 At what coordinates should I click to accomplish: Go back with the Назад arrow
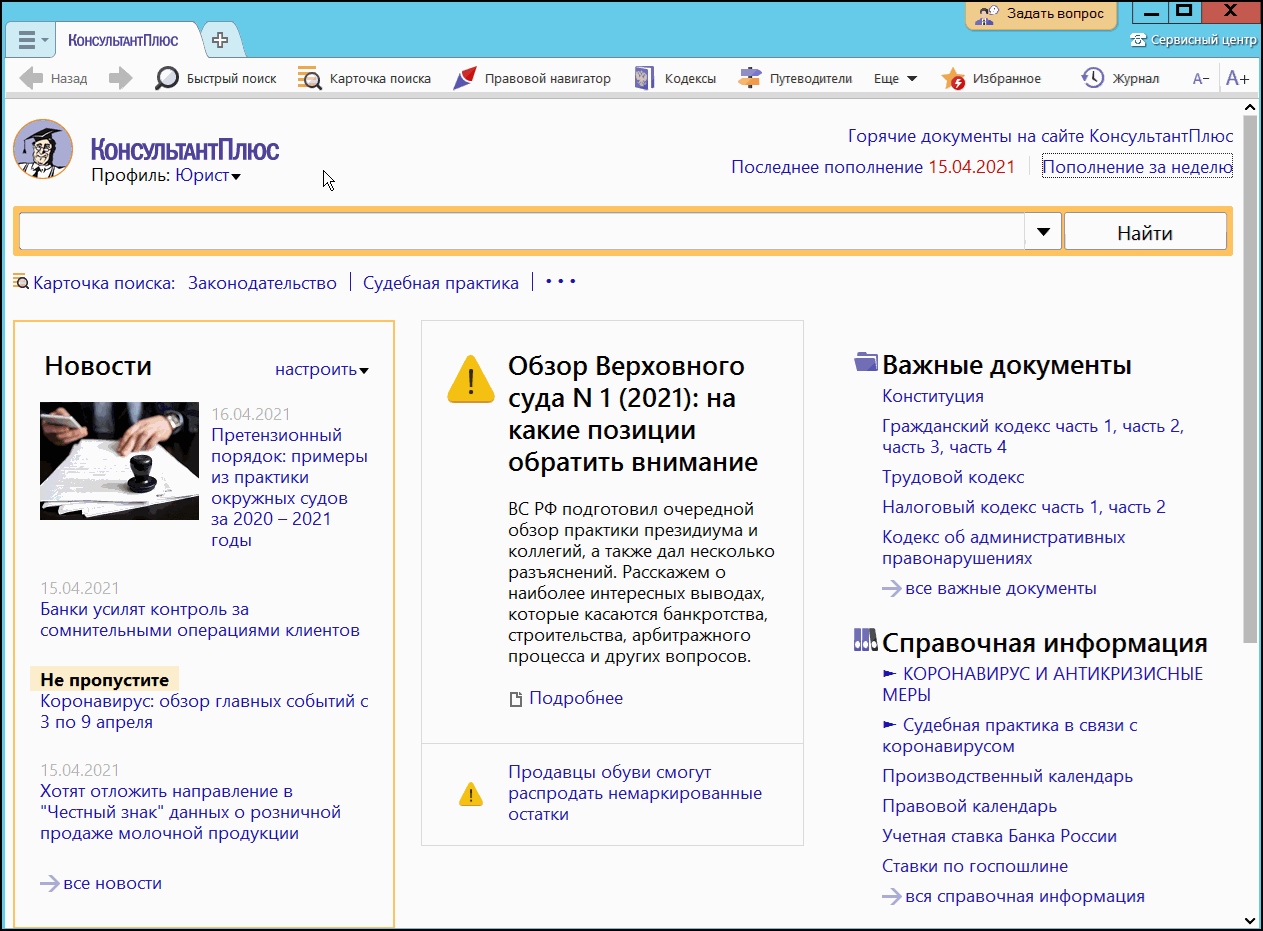click(x=54, y=78)
